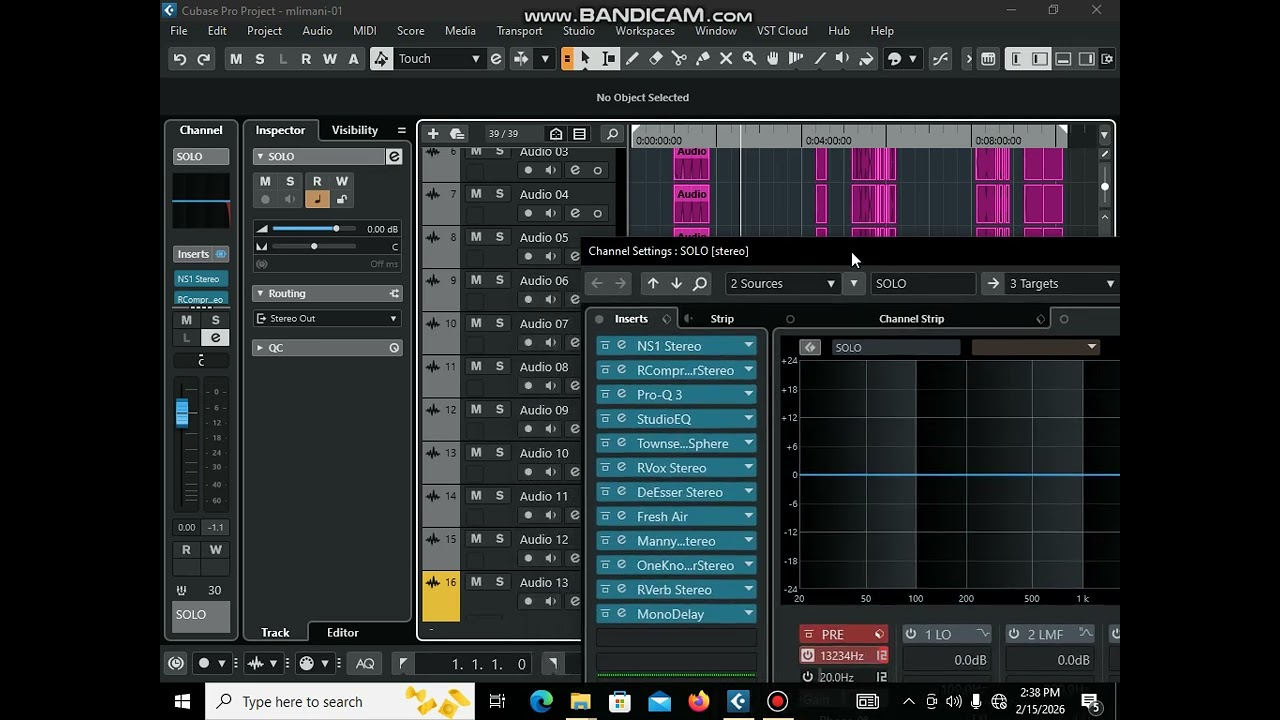Select the Comp hand tool
Screen dimensions: 1280x720
tap(773, 59)
